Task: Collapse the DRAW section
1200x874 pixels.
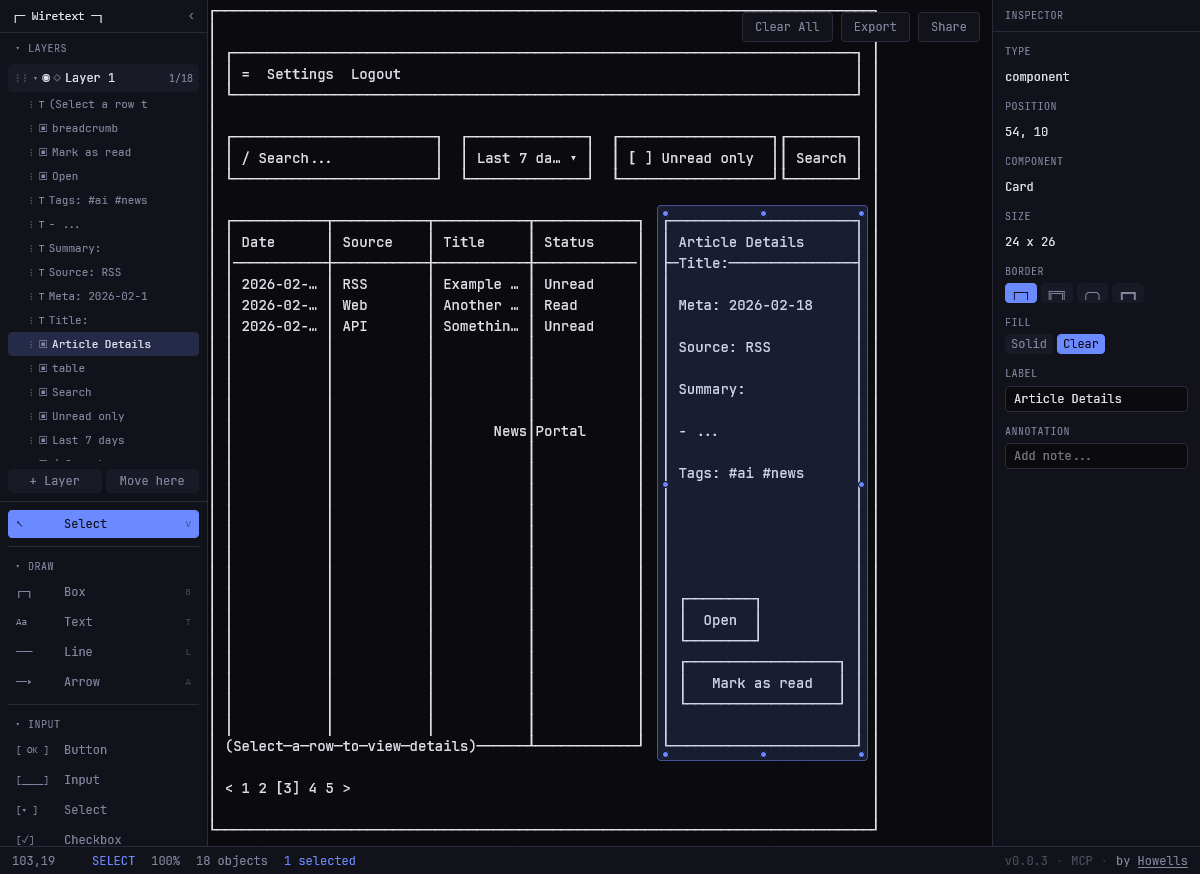Action: [x=17, y=567]
